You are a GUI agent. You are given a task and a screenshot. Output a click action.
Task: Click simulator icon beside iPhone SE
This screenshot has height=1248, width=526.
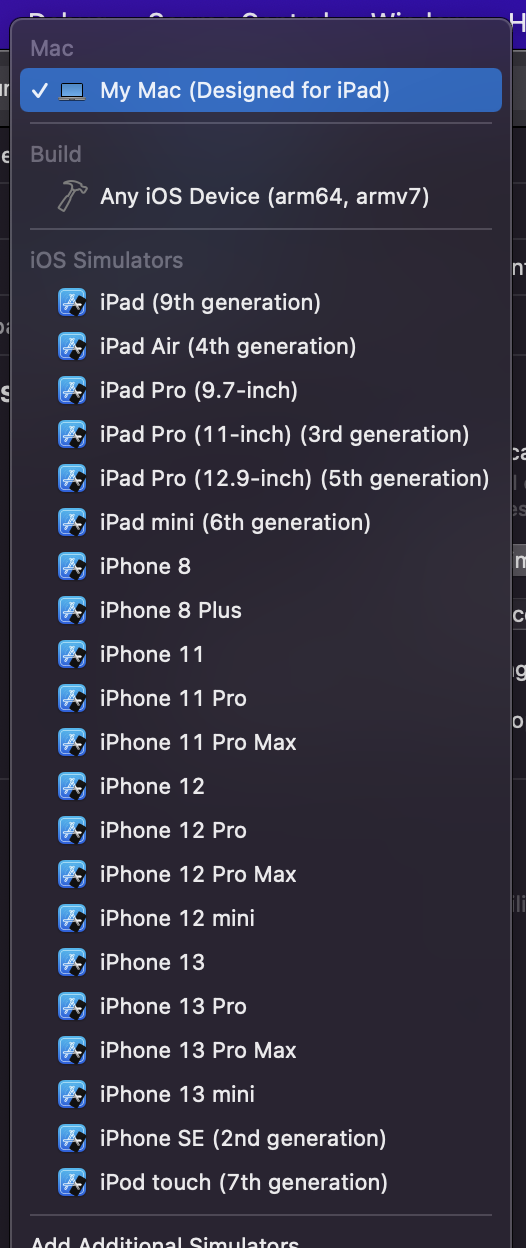coord(72,1138)
